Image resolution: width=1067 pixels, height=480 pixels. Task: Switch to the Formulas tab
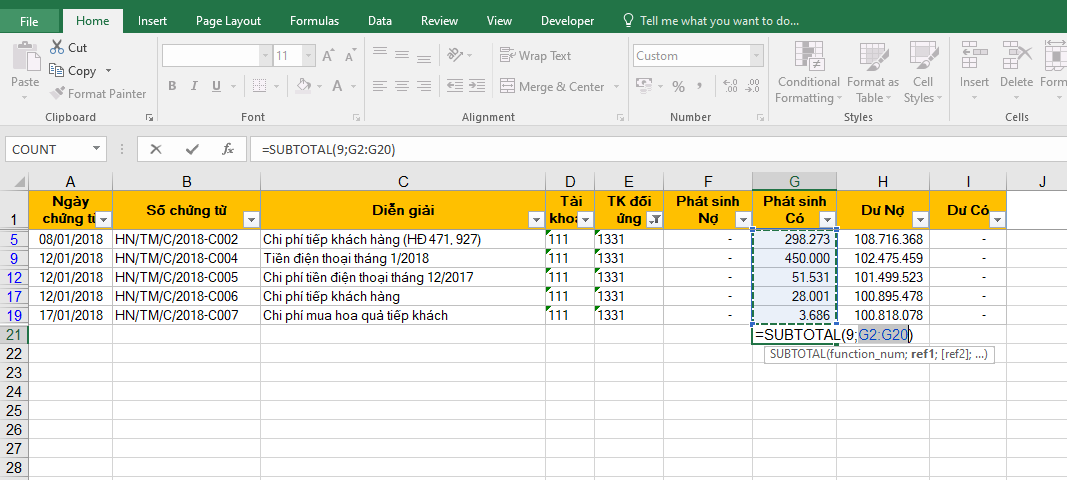[x=314, y=20]
